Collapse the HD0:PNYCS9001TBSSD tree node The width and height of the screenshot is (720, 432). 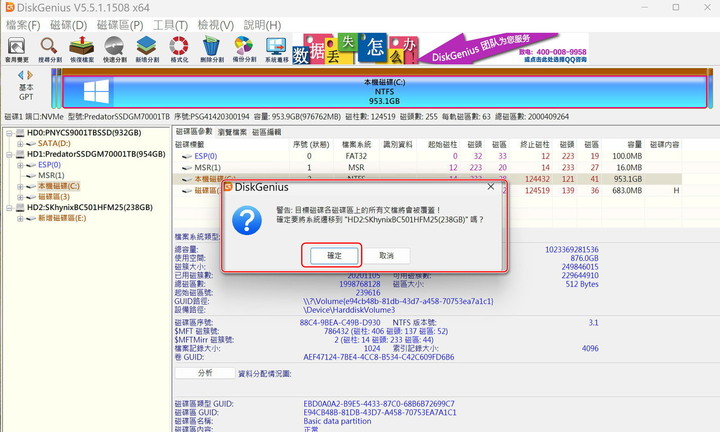click(9, 133)
